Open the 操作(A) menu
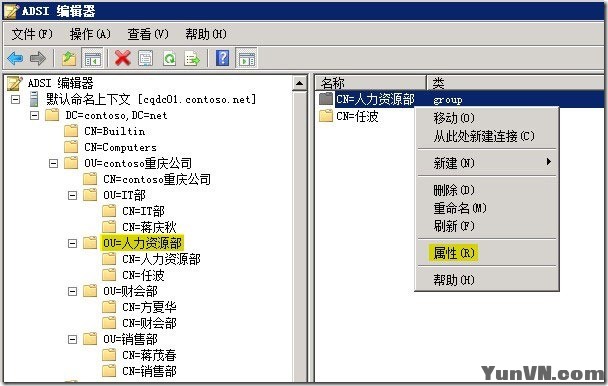Image resolution: width=608 pixels, height=386 pixels. click(90, 34)
